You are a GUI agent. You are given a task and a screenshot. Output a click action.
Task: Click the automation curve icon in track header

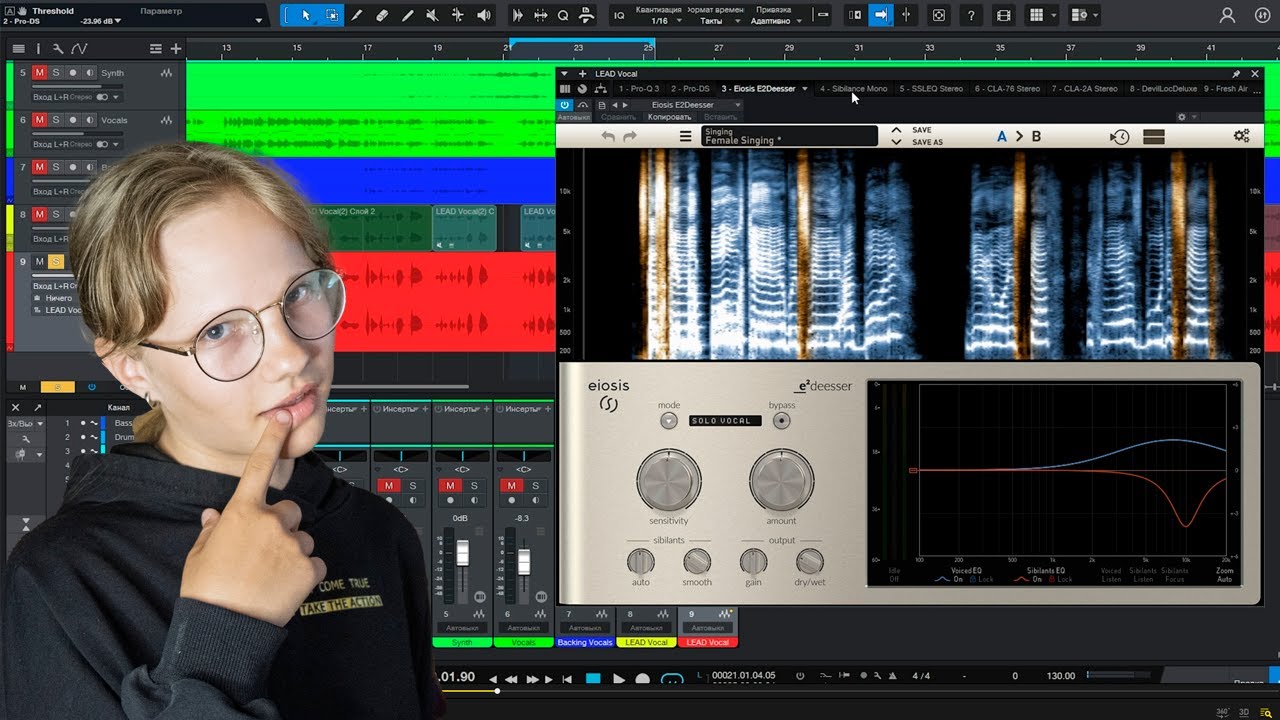pyautogui.click(x=79, y=48)
